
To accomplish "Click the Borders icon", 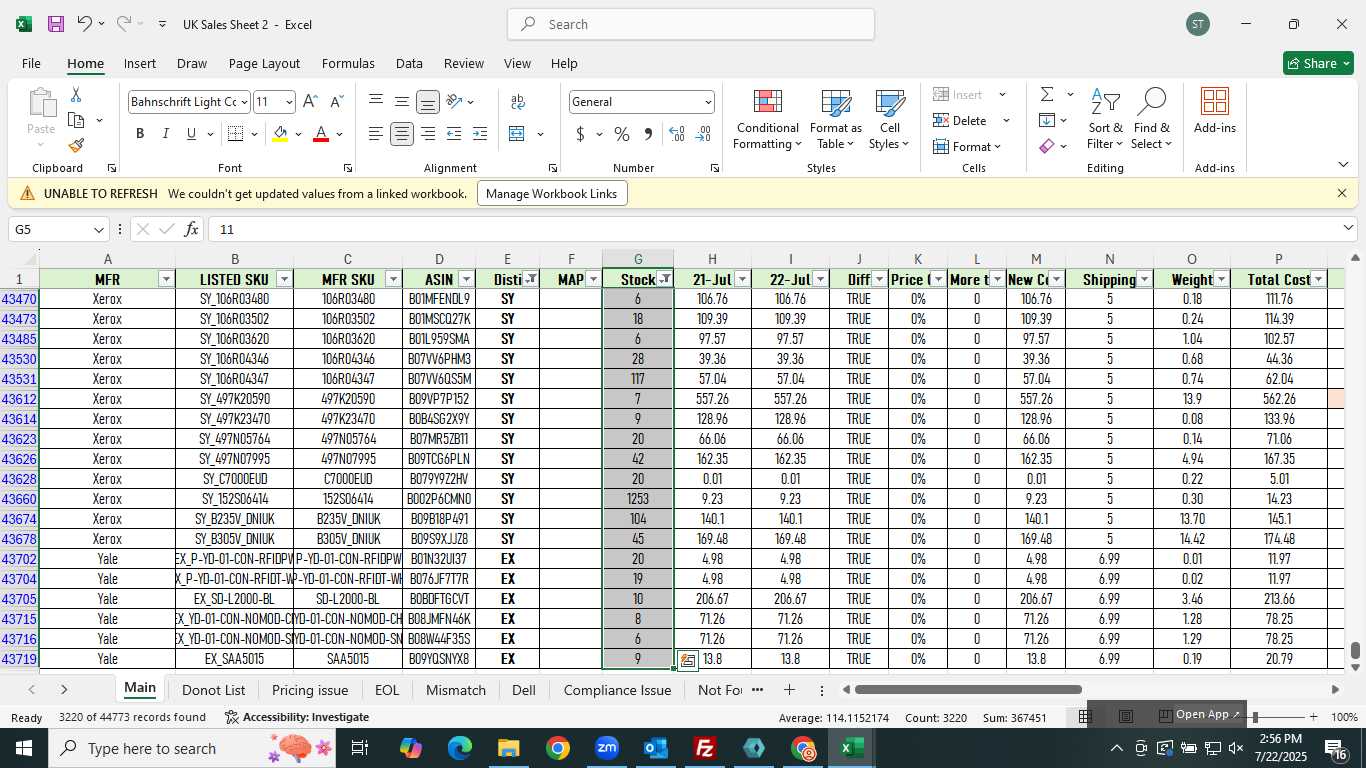I will pos(235,134).
